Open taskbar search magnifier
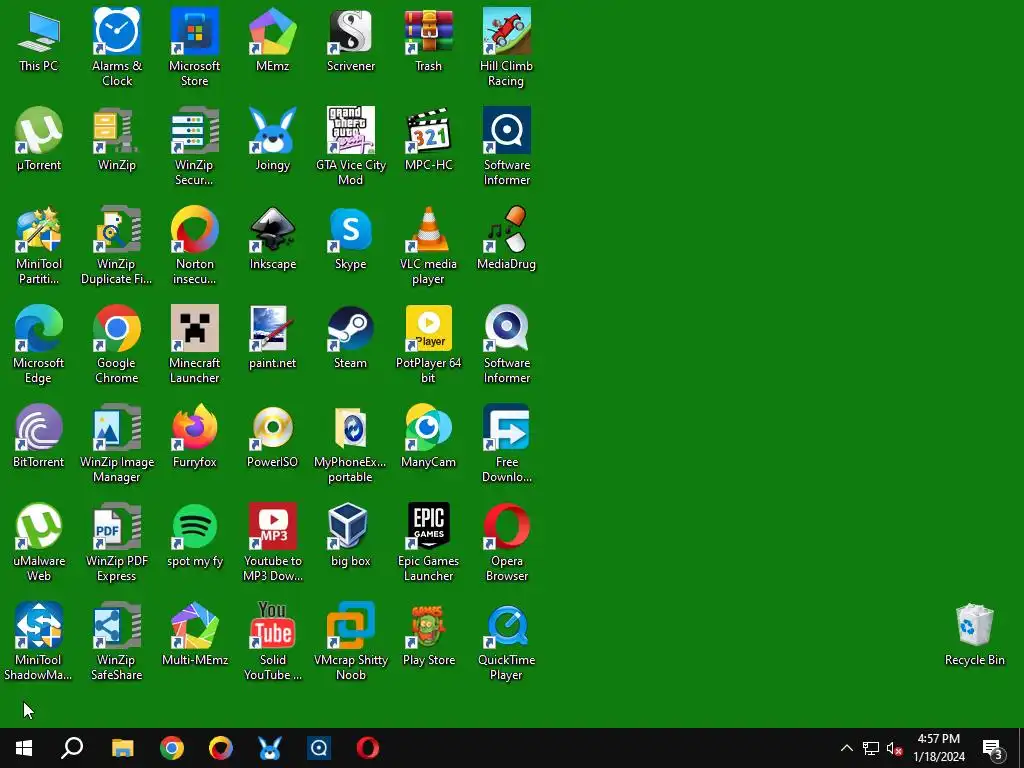 pyautogui.click(x=72, y=748)
